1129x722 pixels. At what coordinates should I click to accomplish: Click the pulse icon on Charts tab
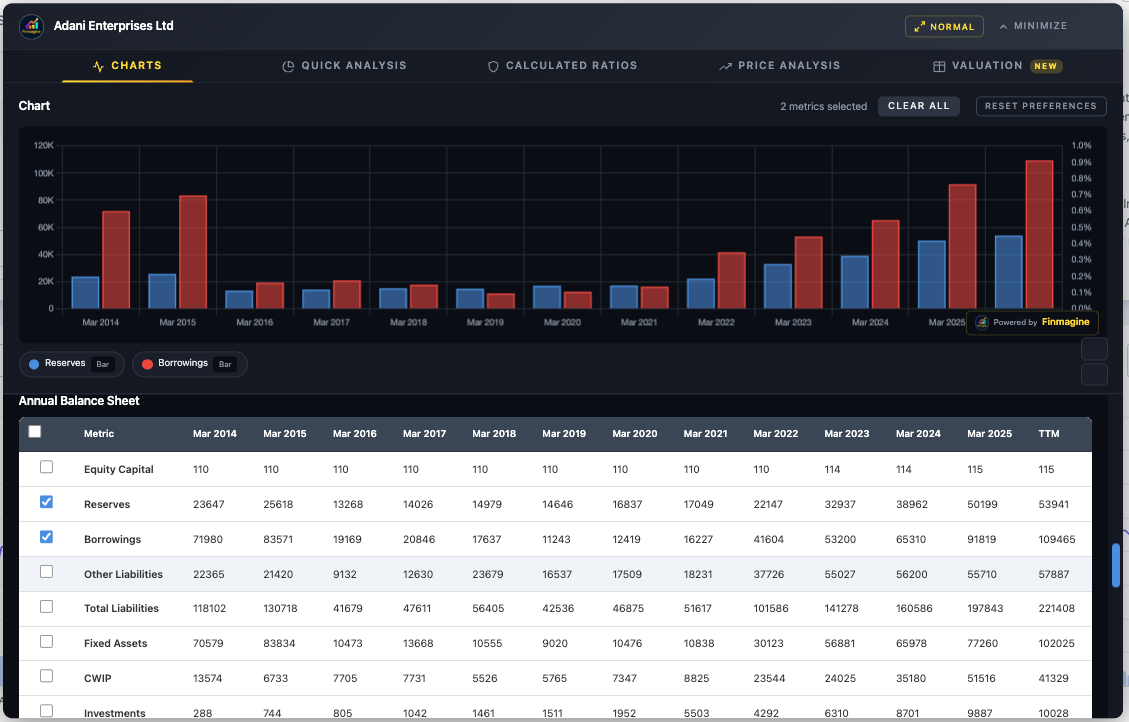98,66
